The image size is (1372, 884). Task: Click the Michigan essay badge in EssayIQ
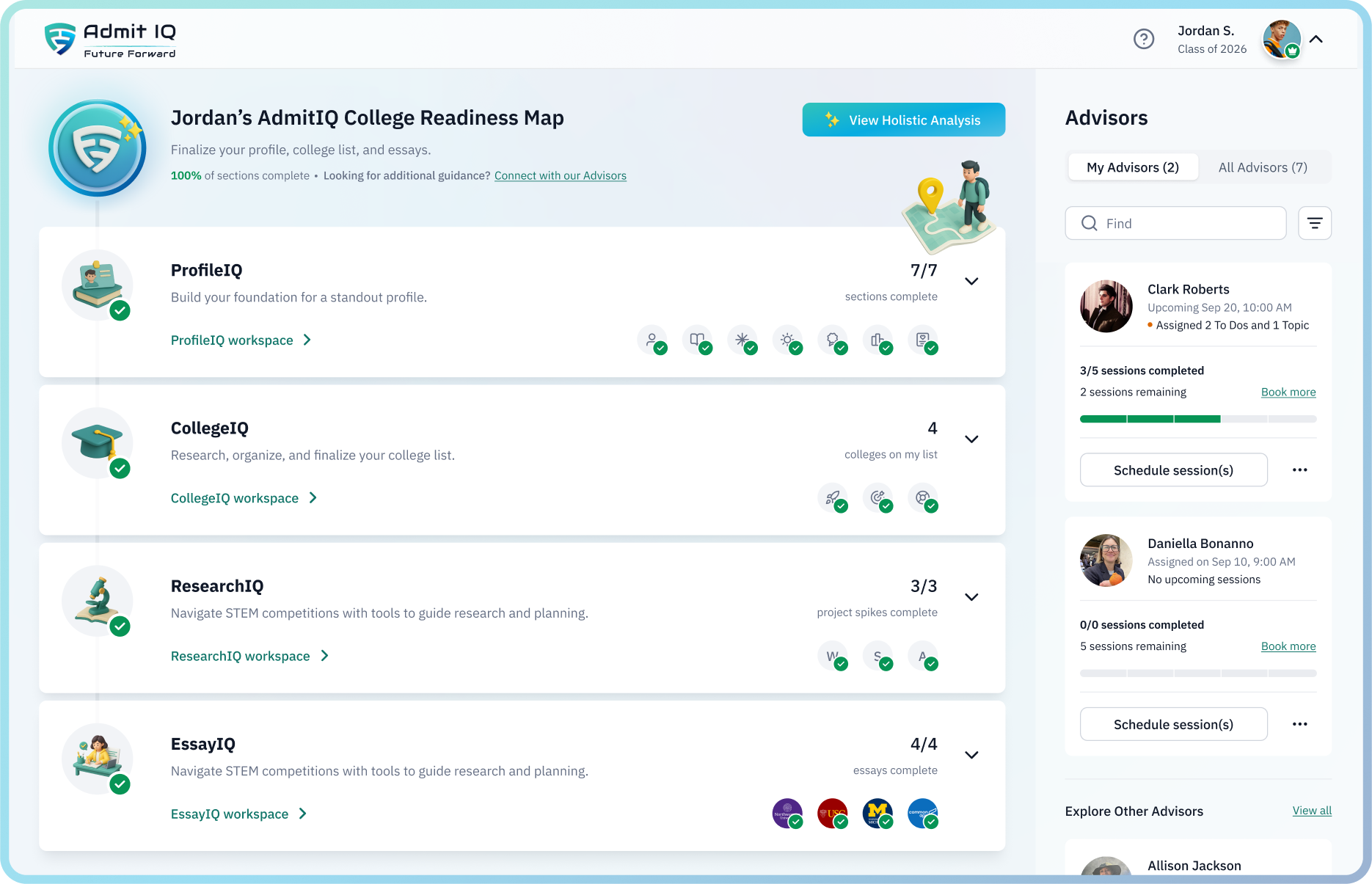877,814
